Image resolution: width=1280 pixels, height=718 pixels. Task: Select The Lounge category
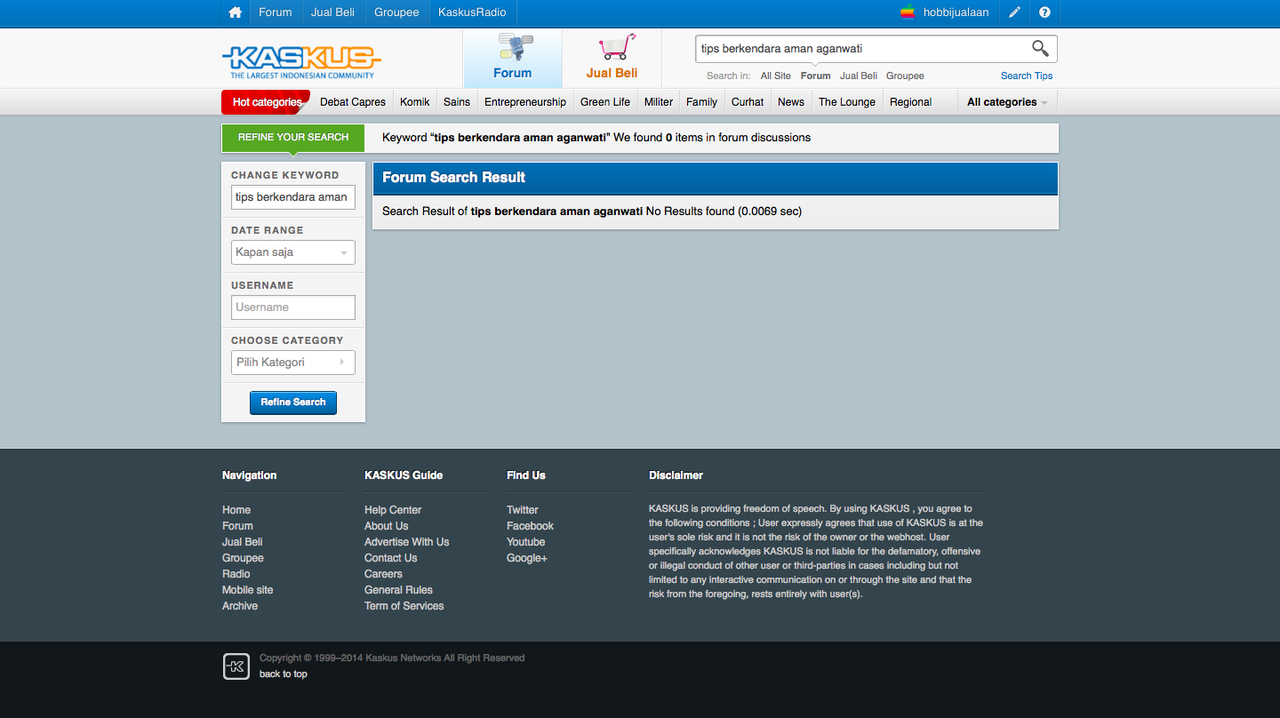[847, 102]
